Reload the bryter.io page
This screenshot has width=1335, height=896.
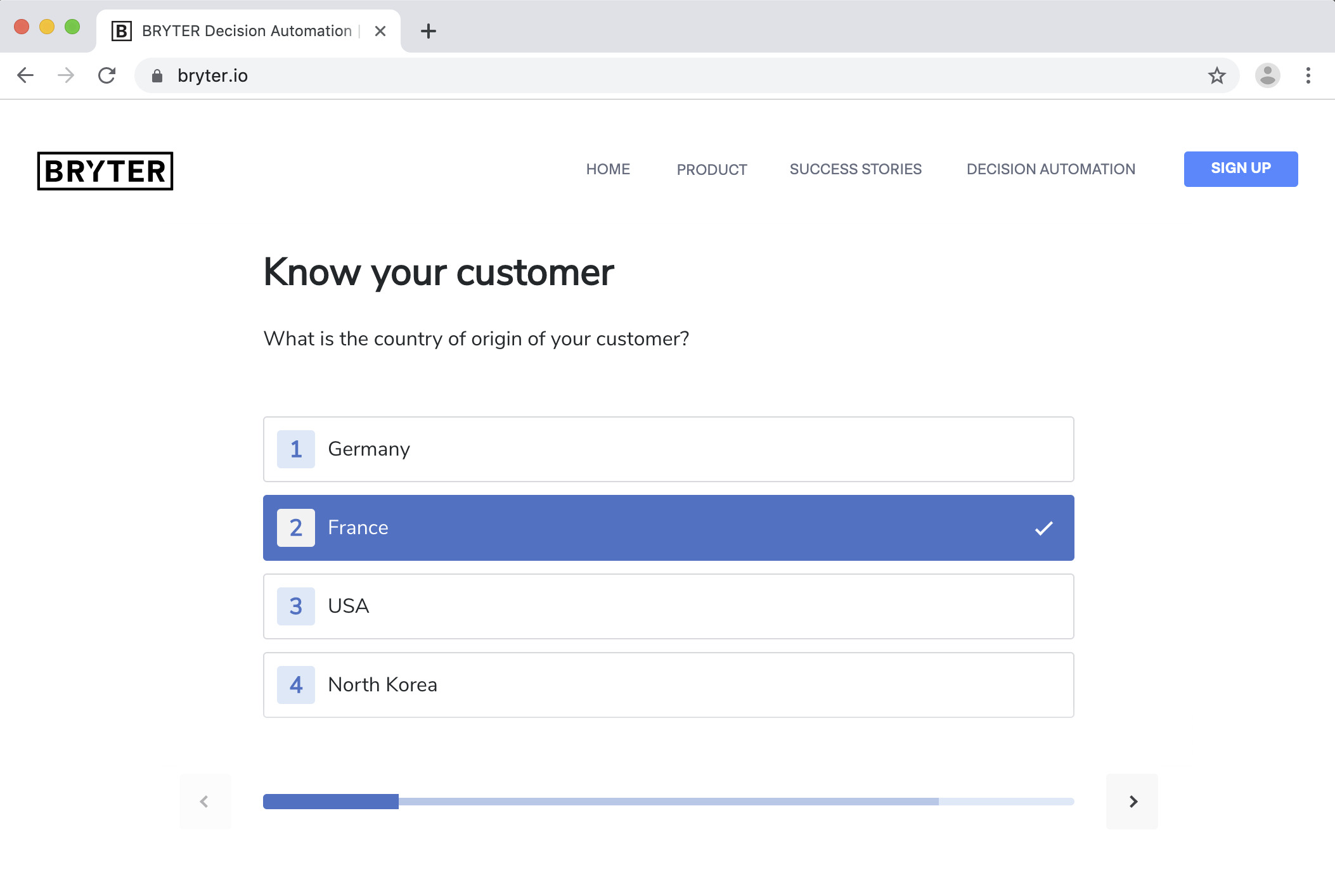pyautogui.click(x=106, y=75)
